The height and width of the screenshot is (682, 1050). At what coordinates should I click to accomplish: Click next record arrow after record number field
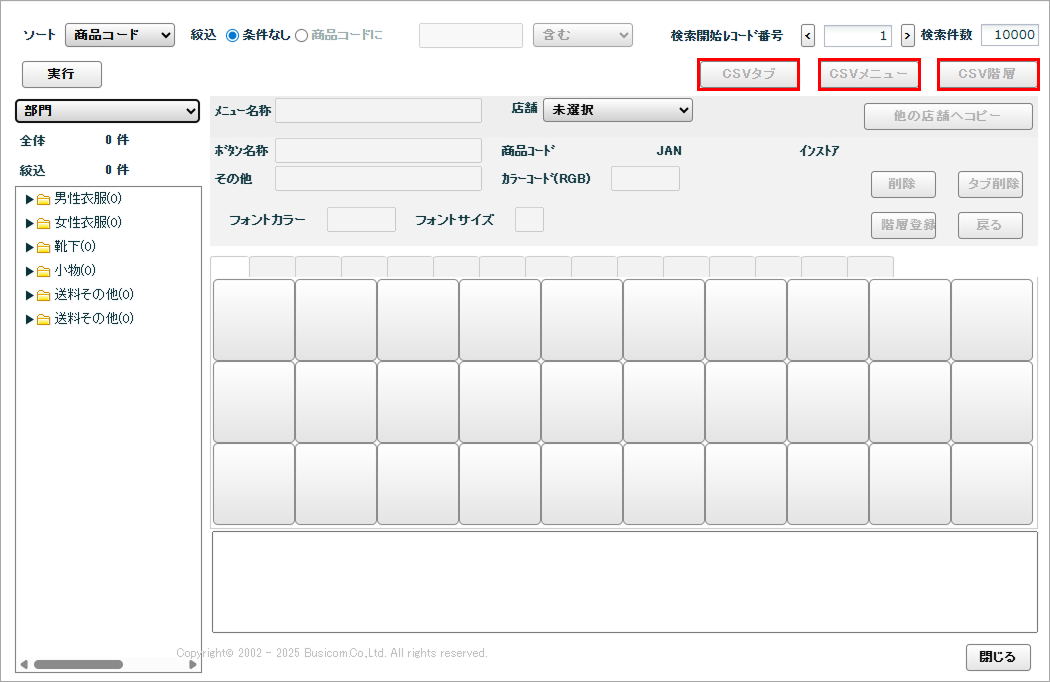pyautogui.click(x=908, y=36)
